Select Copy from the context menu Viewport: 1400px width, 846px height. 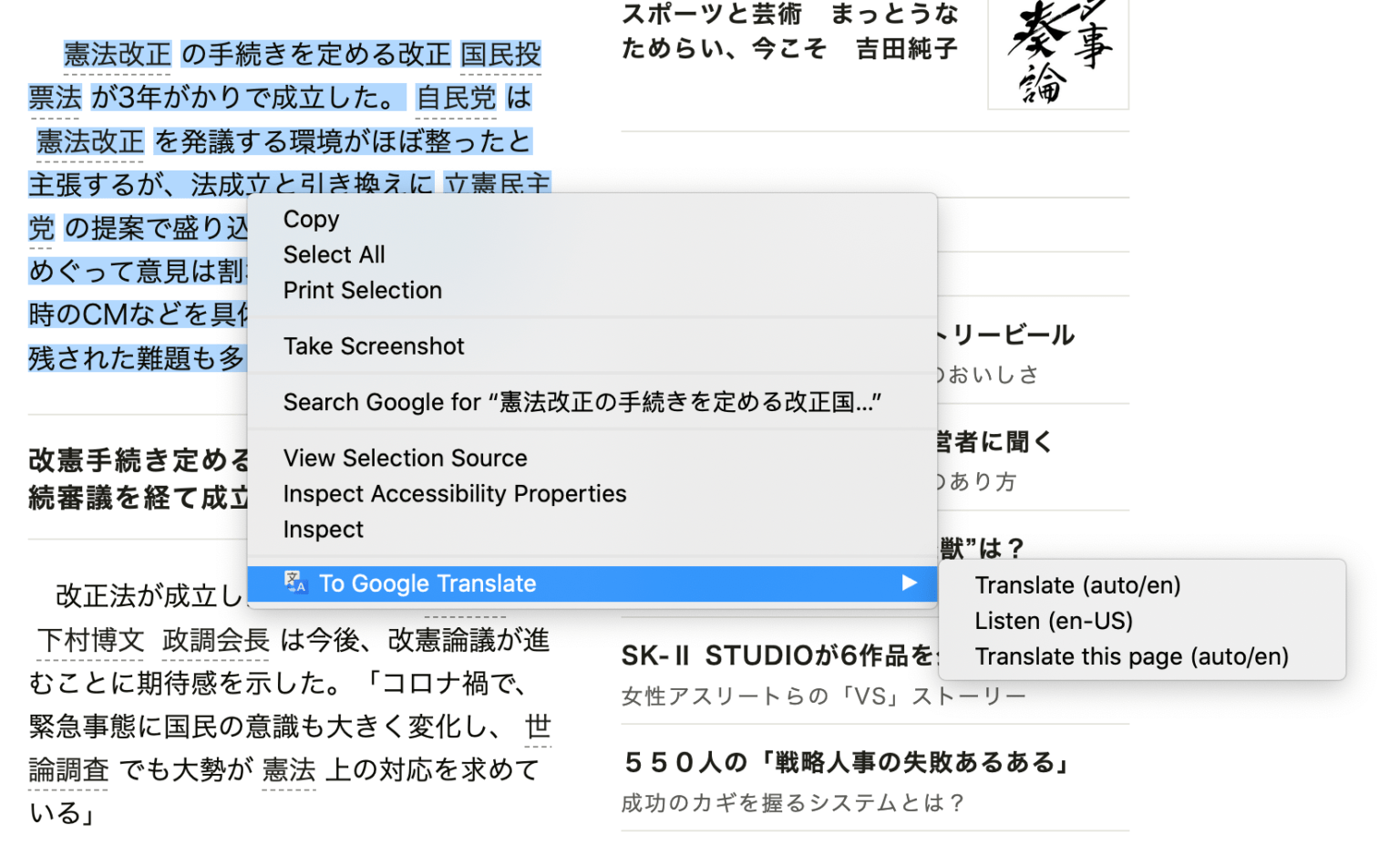point(311,219)
